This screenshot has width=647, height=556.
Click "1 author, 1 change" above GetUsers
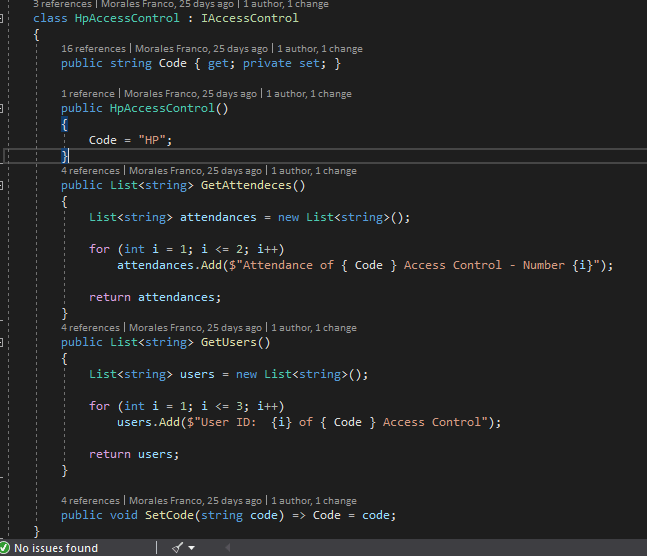pyautogui.click(x=314, y=328)
